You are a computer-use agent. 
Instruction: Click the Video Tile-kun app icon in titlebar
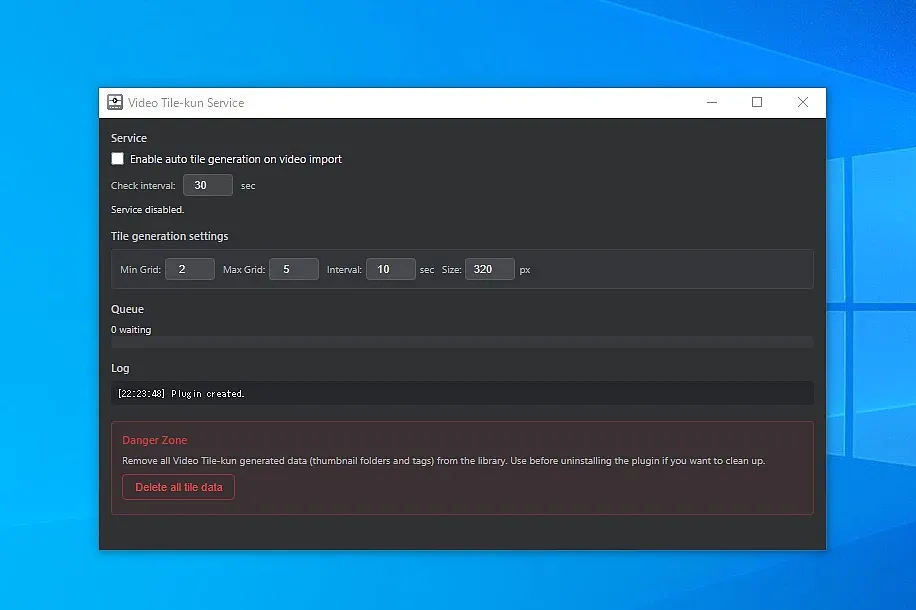tap(114, 102)
